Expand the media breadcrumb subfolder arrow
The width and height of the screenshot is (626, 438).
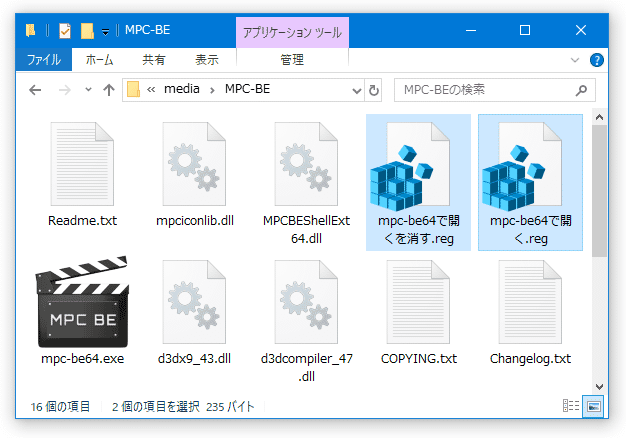[x=212, y=91]
